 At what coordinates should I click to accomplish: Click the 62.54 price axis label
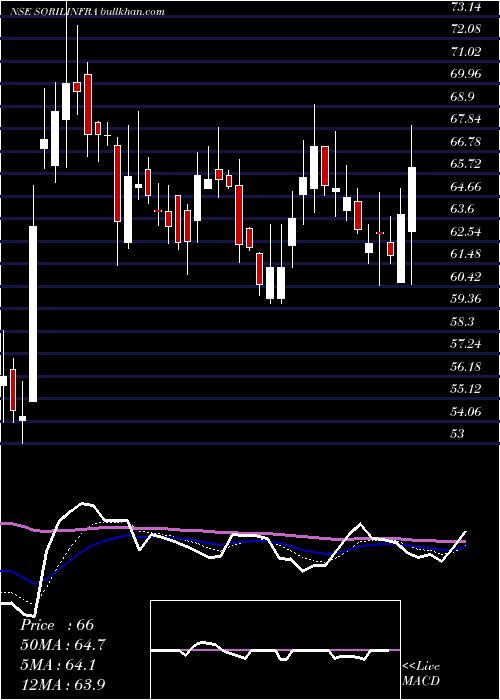coord(467,232)
